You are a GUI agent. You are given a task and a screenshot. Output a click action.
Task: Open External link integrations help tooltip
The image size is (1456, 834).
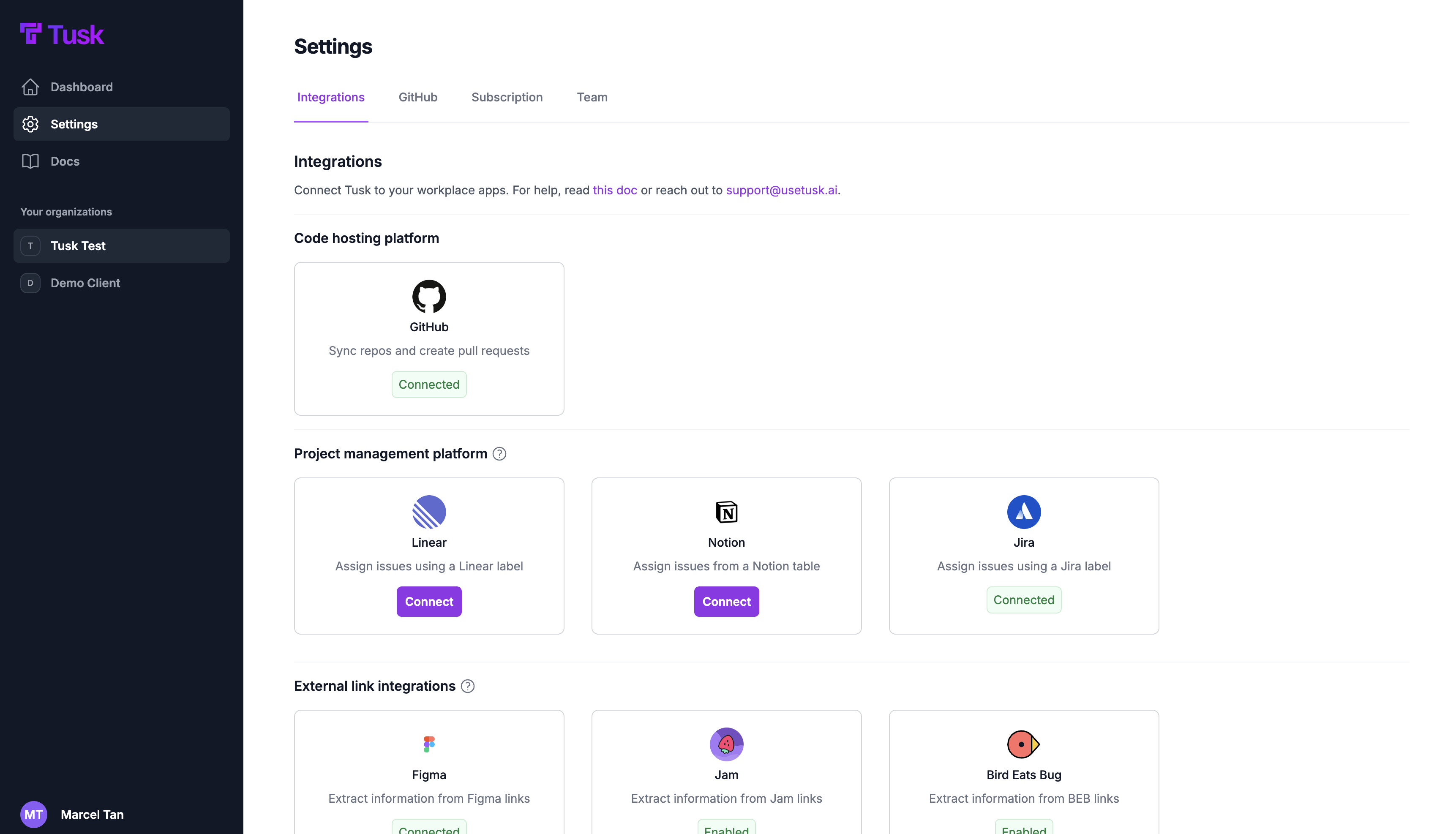pos(468,686)
